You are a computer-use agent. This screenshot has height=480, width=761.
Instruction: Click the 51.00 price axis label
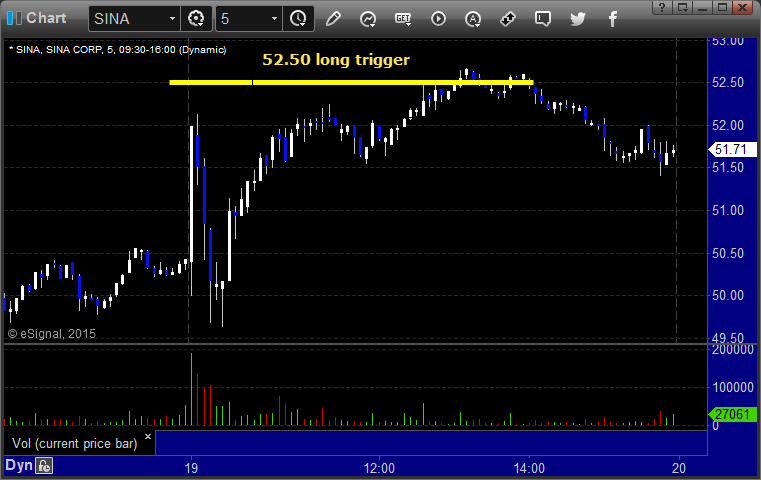coord(728,210)
